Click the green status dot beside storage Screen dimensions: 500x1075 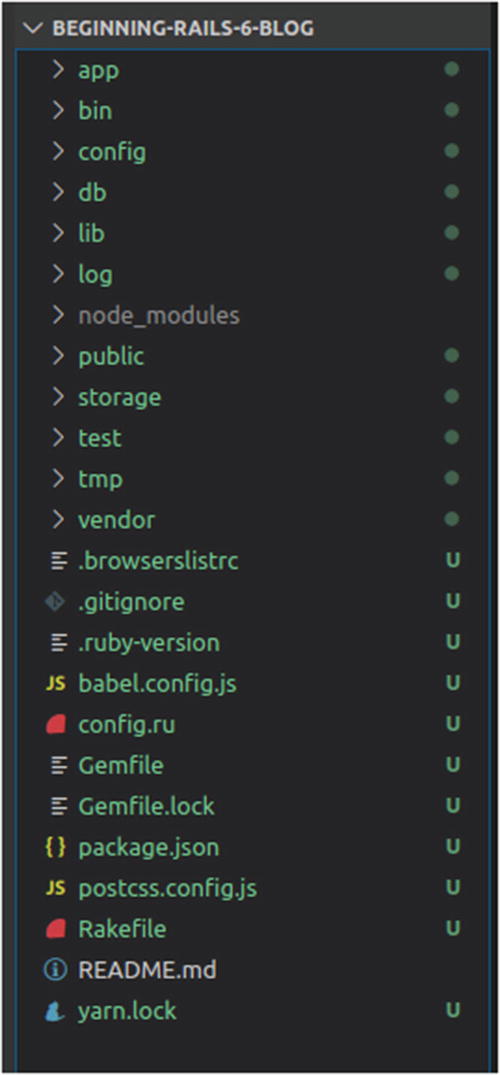click(x=451, y=396)
